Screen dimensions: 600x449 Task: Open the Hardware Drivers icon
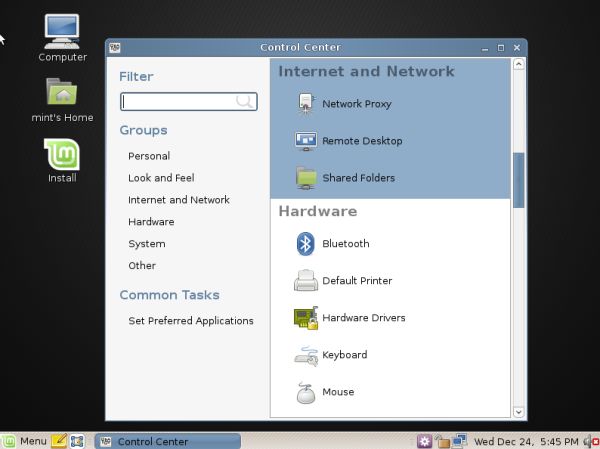(x=306, y=318)
